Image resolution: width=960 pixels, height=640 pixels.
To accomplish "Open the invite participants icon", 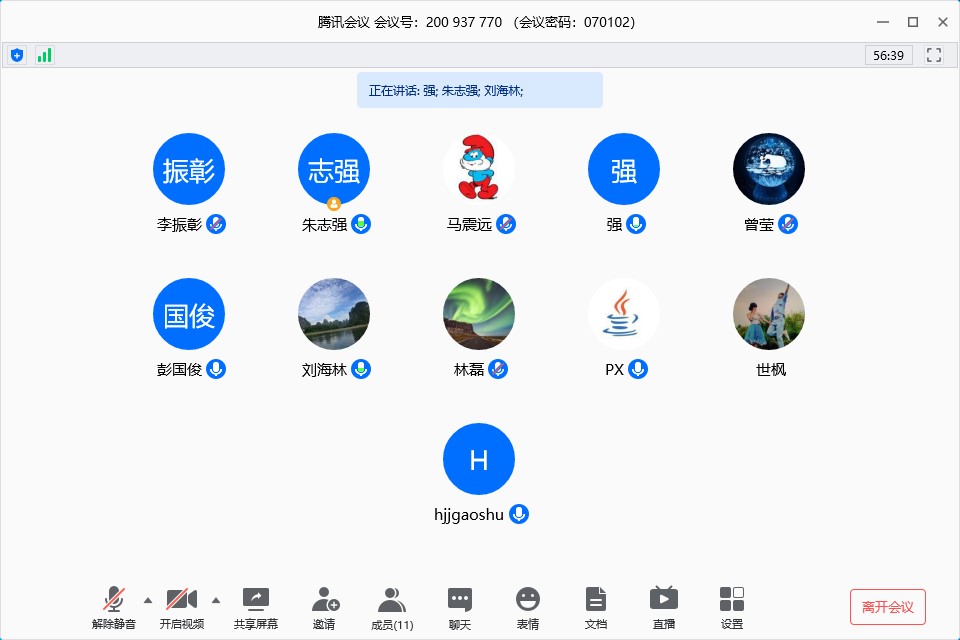I will (324, 607).
